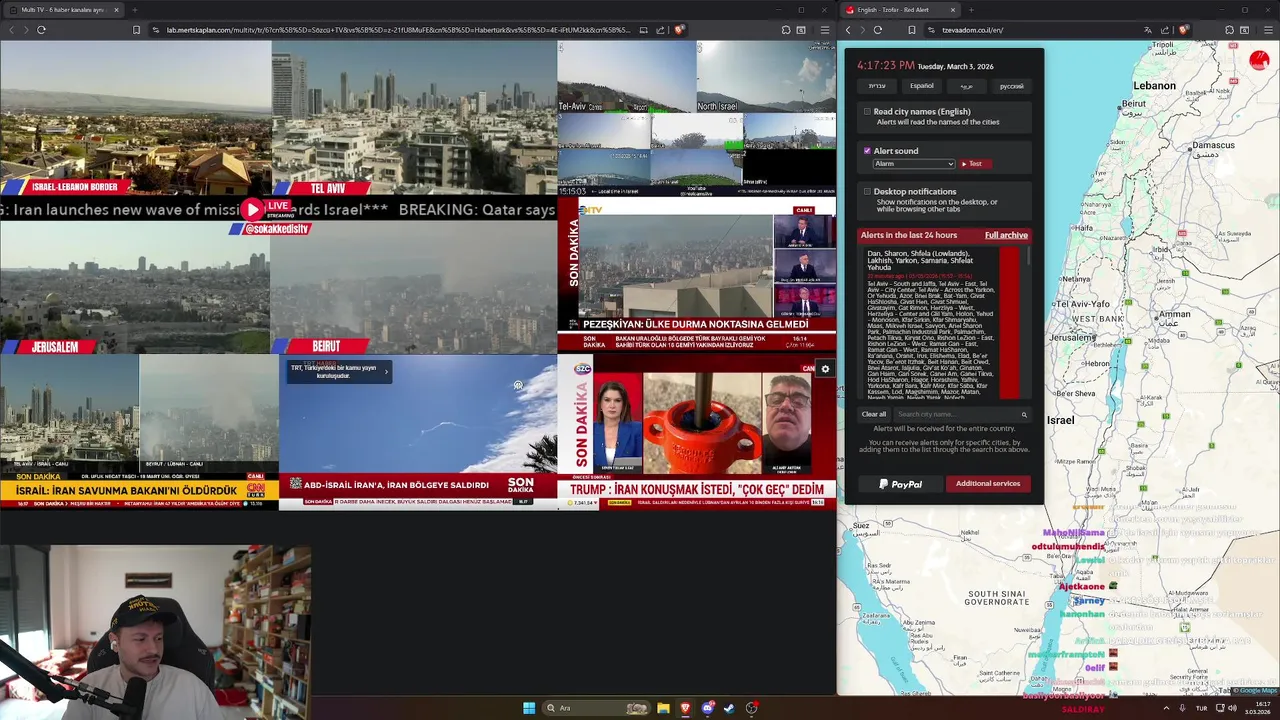The height and width of the screenshot is (720, 1280).
Task: Open volume control in the system tray
Action: click(1232, 708)
